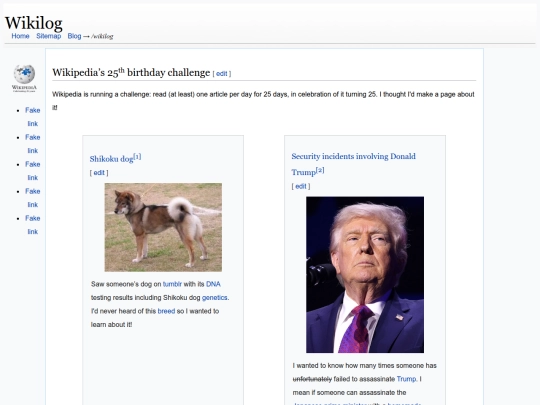Follow the Trump link in paragraph
The height and width of the screenshot is (405, 540).
[x=406, y=379]
